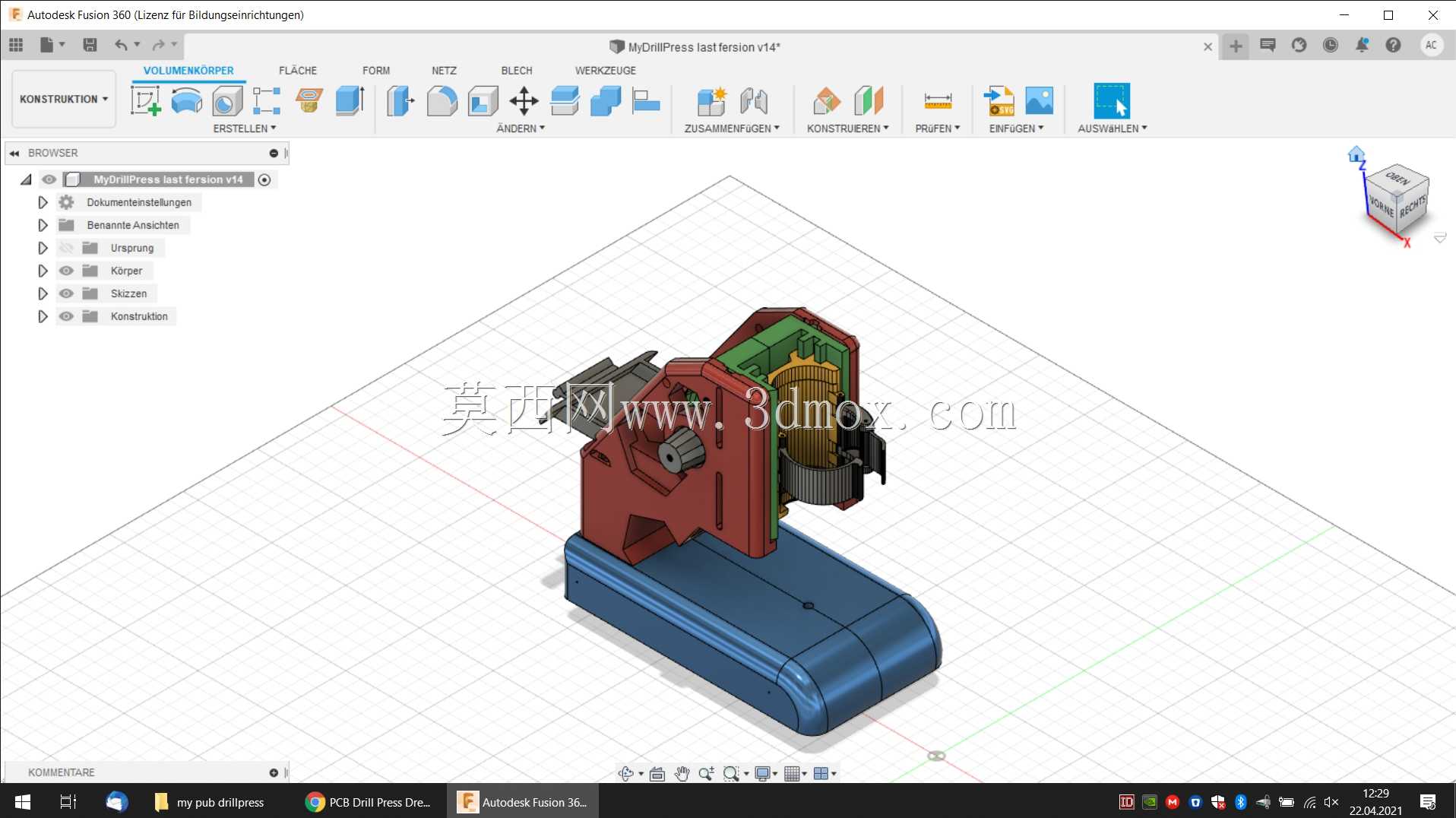Click the Home view icon near ViewCube
The width and height of the screenshot is (1456, 818).
click(x=1356, y=154)
